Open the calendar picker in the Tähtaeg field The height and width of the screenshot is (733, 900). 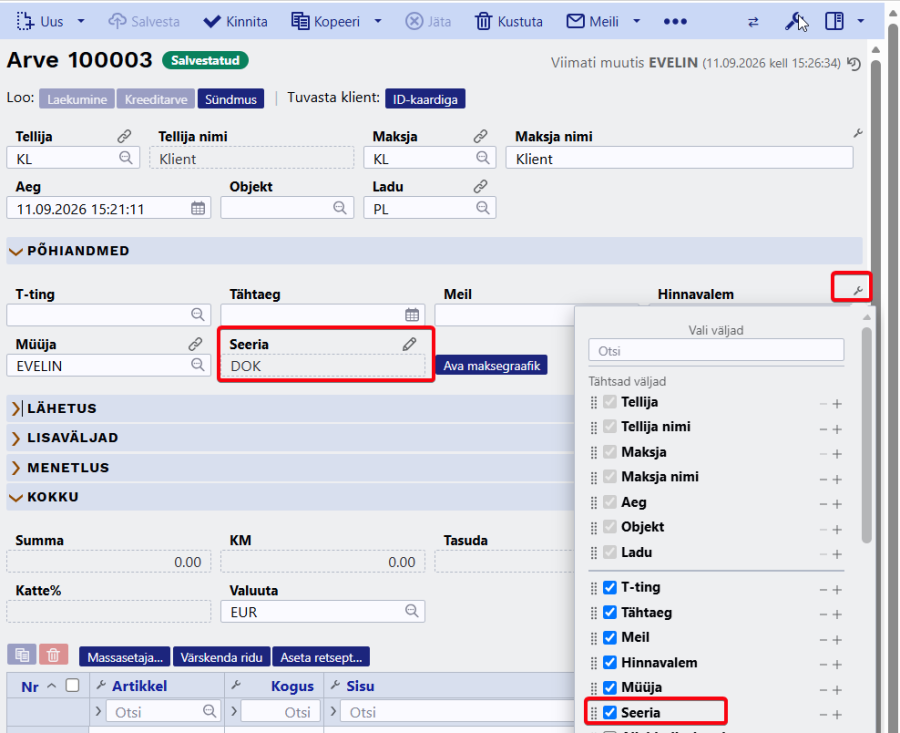click(412, 315)
